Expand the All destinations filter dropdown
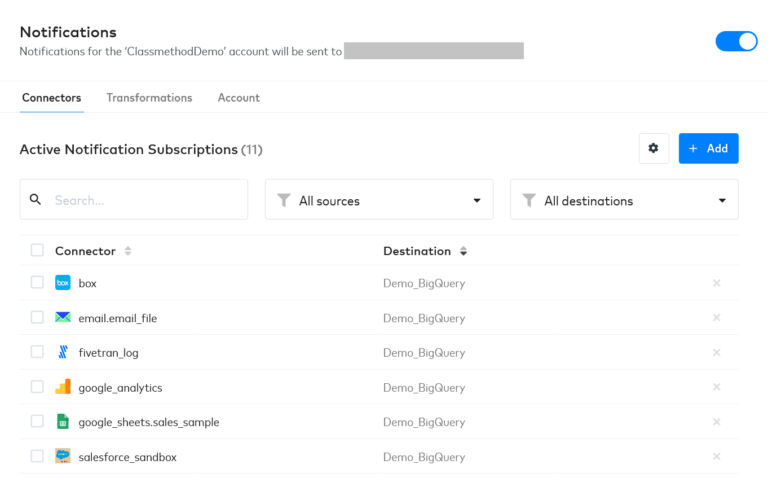Image resolution: width=768 pixels, height=478 pixels. [x=624, y=200]
